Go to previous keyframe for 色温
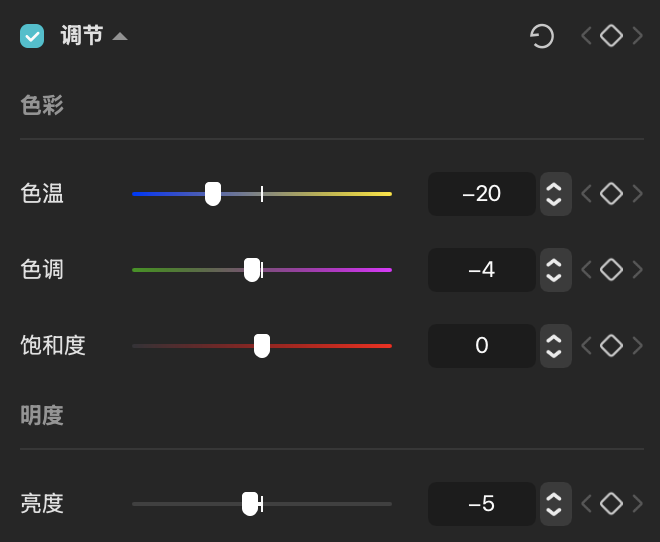 (586, 194)
